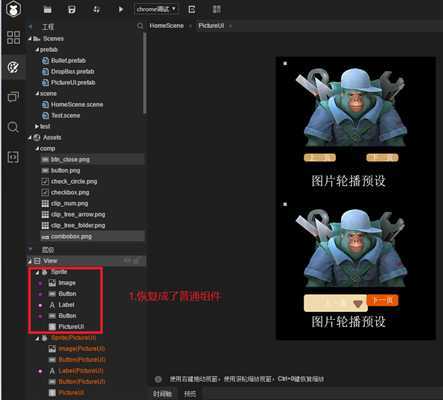Open the chrome debug mode dropdown
Viewport: 443px width, 400px height.
coord(156,9)
